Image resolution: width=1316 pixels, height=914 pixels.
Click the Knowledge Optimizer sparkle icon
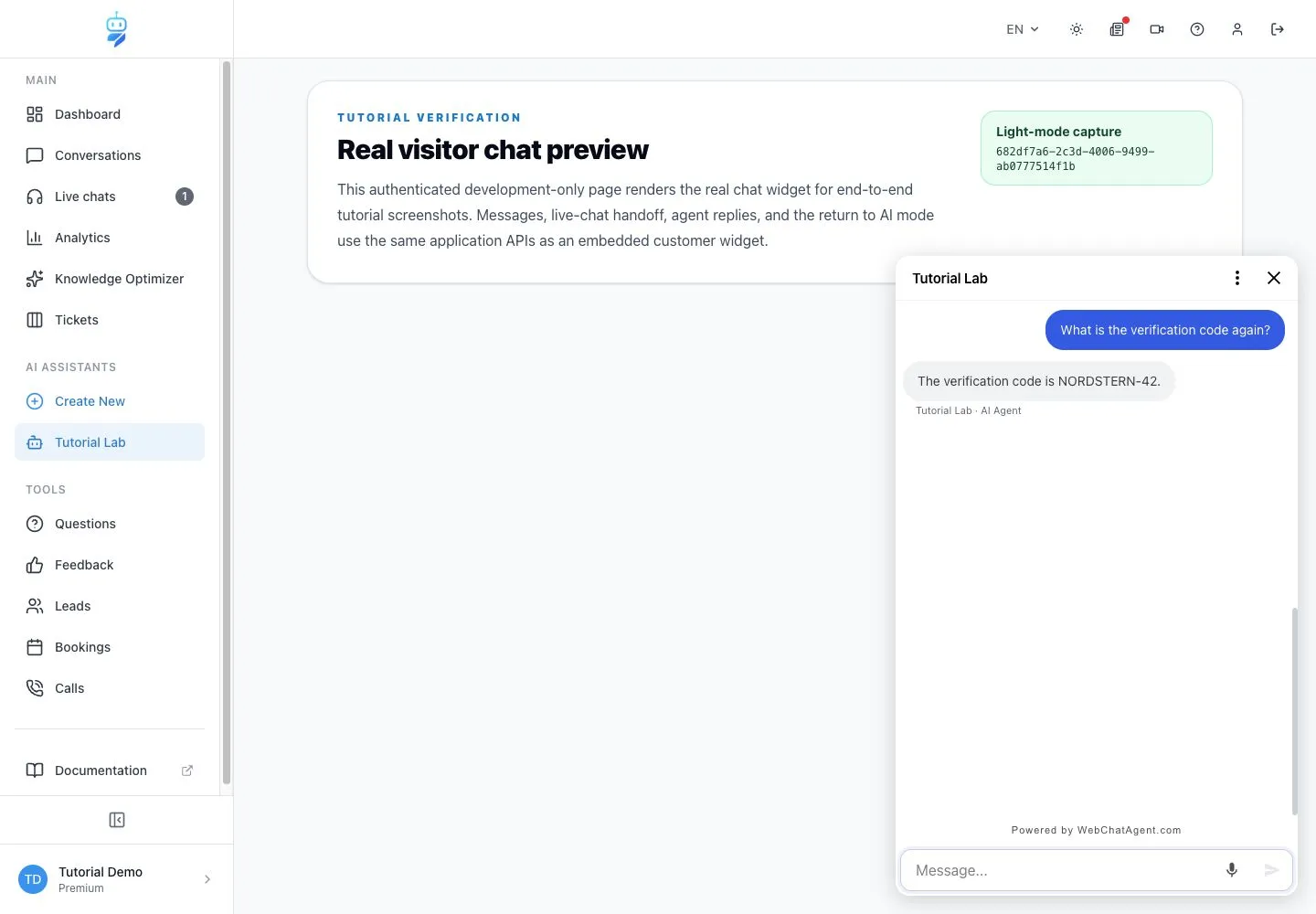pos(35,279)
